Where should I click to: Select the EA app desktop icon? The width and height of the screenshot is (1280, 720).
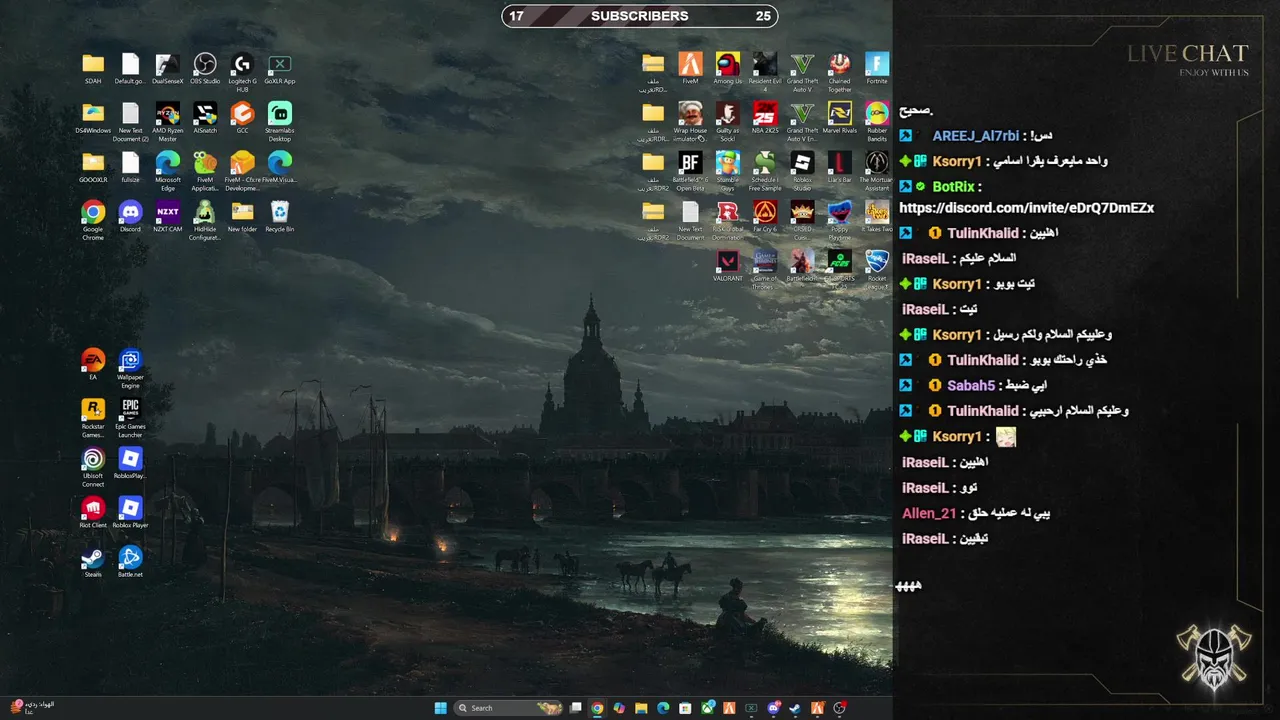coord(93,365)
